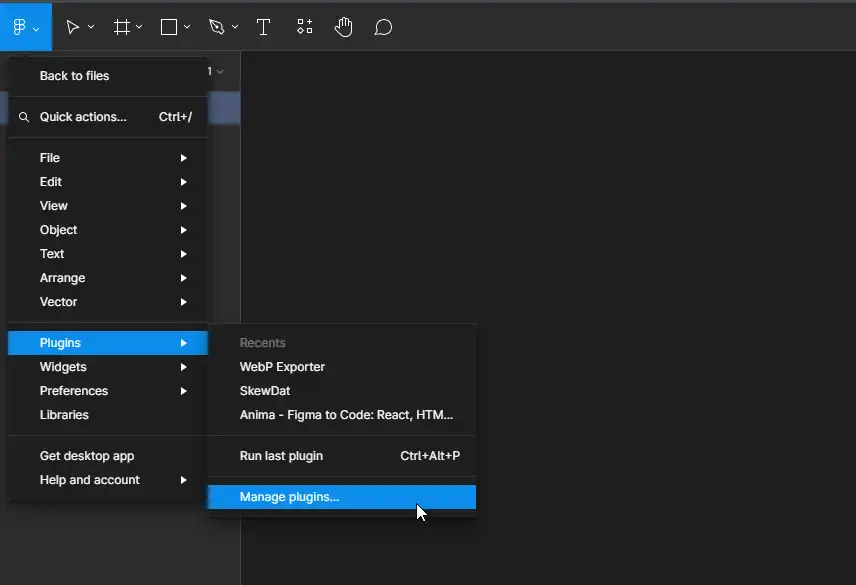Open Move tool dropdown chevron
The width and height of the screenshot is (856, 585).
(x=91, y=27)
